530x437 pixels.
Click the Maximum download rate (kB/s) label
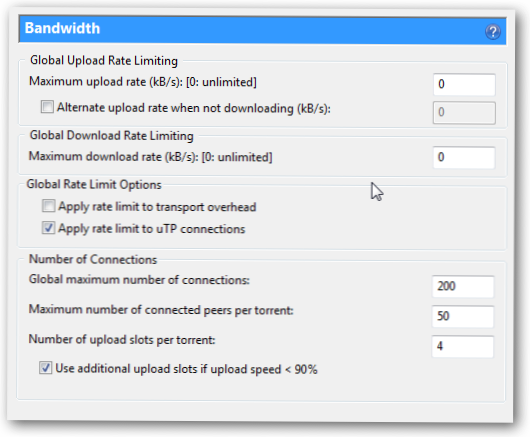point(150,157)
